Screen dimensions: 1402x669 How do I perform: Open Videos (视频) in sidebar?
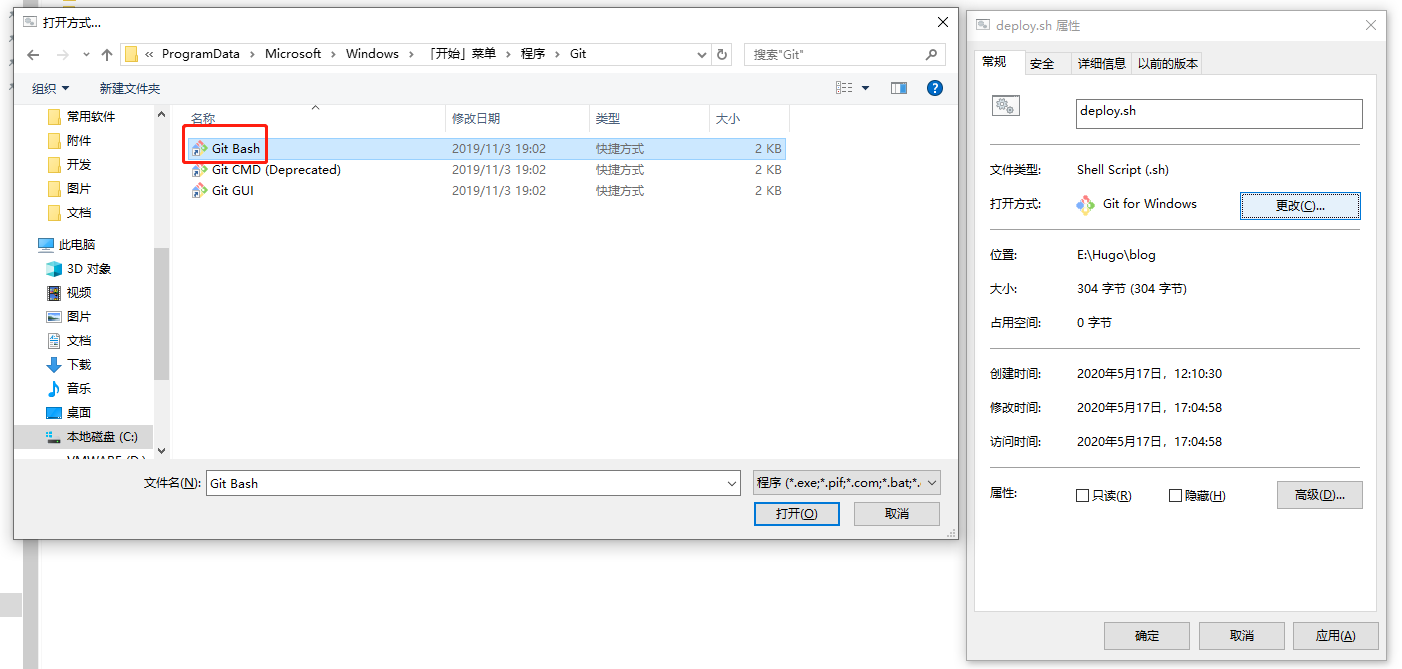pyautogui.click(x=70, y=292)
